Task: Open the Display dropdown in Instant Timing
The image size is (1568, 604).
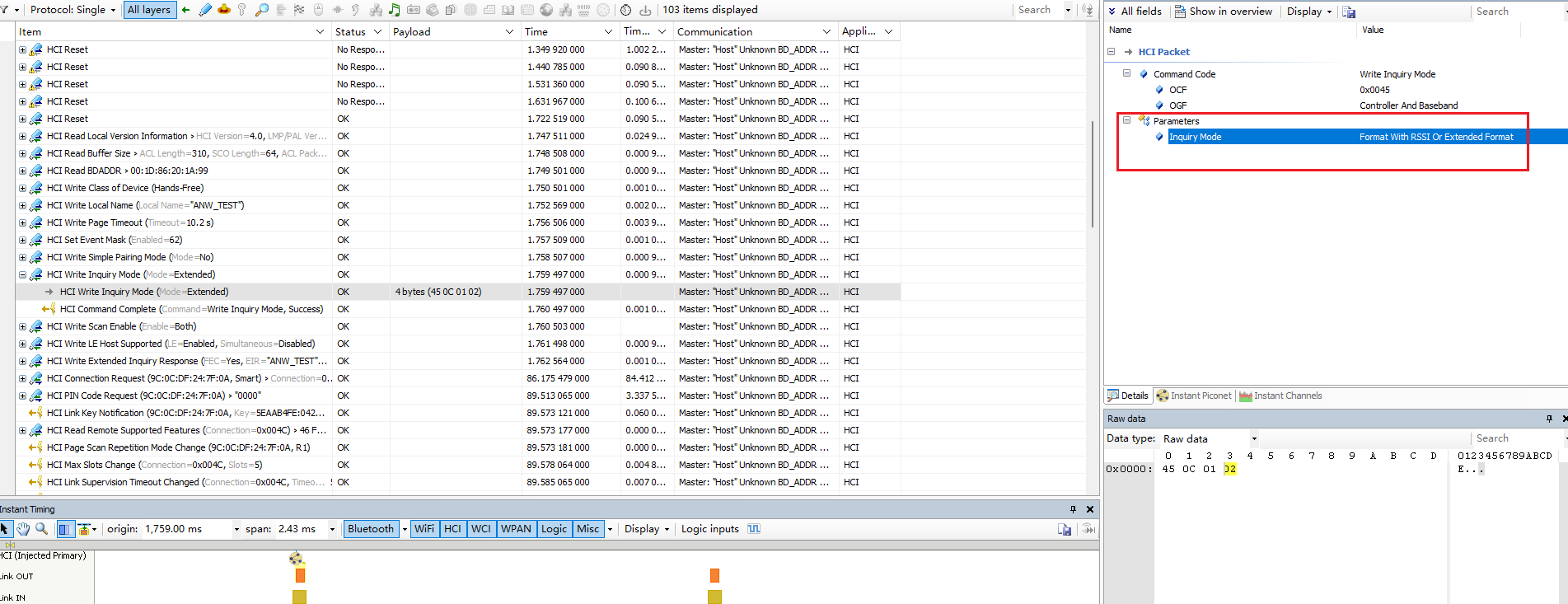Action: coord(646,529)
